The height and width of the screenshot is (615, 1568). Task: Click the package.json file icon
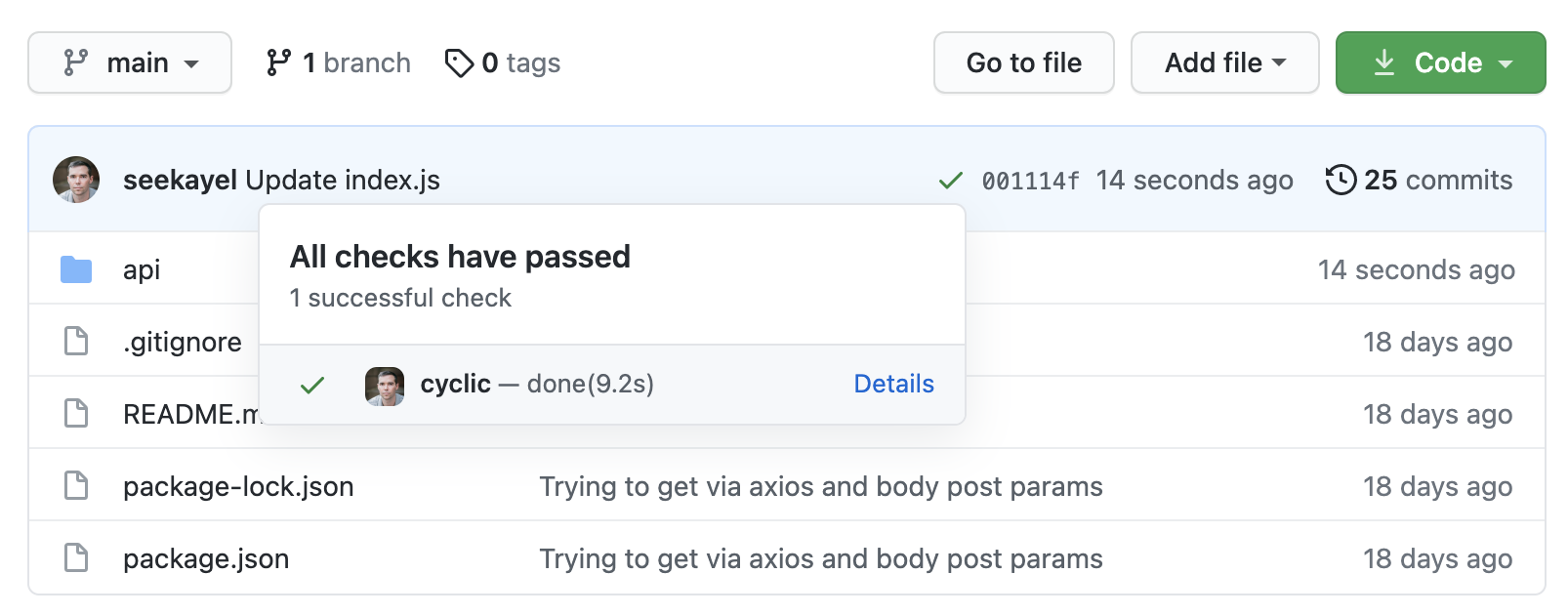click(x=75, y=558)
